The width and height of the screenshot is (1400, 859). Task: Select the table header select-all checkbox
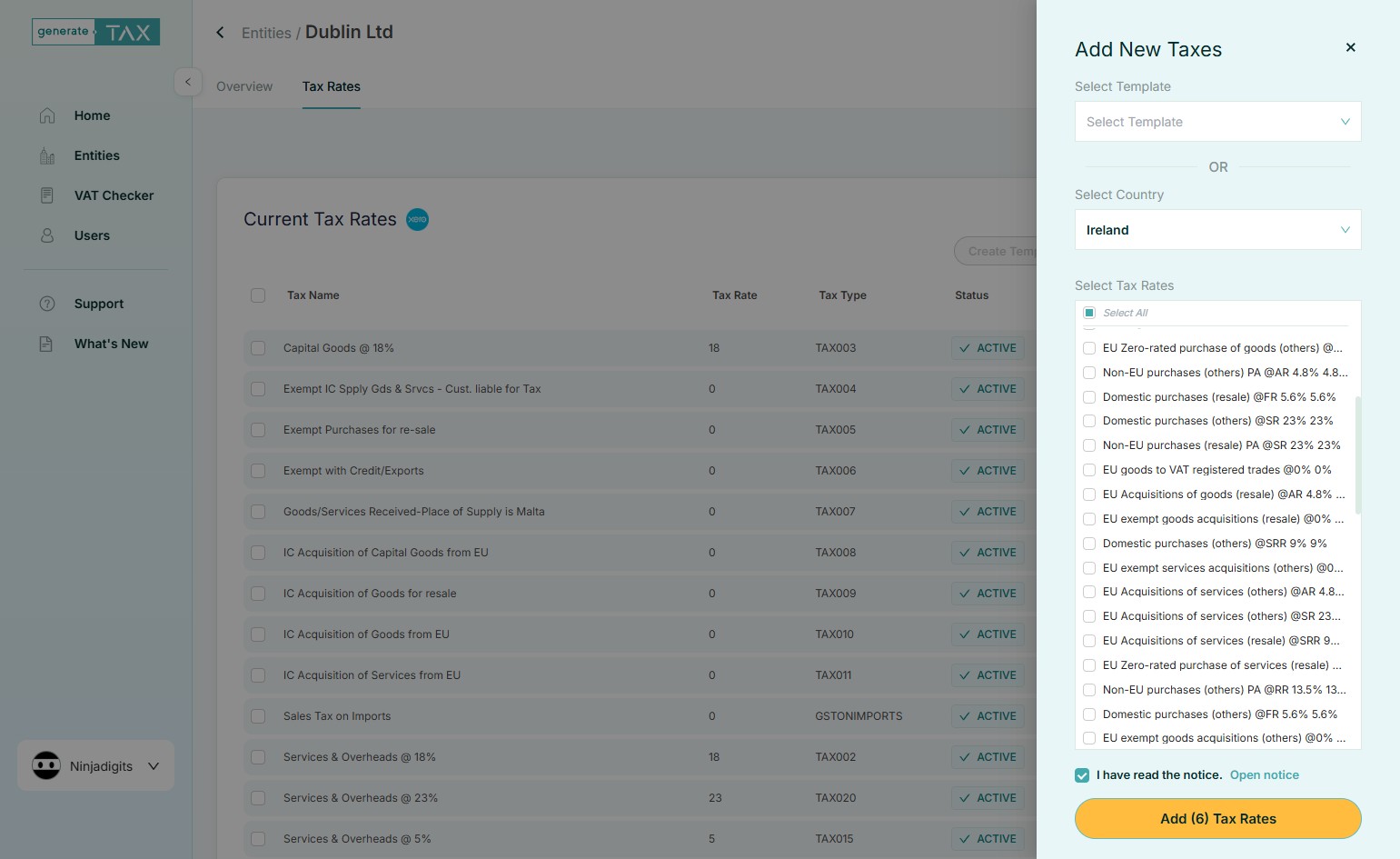point(258,295)
